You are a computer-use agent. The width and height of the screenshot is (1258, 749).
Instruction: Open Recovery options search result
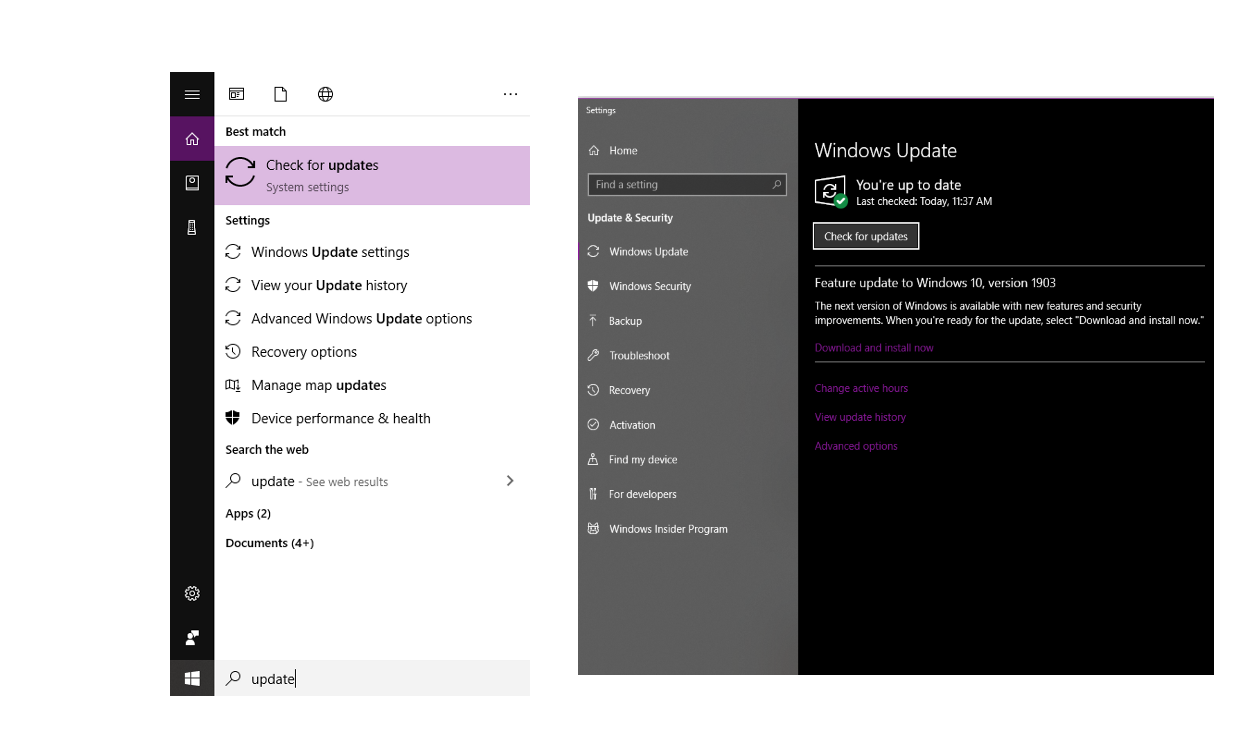point(372,352)
